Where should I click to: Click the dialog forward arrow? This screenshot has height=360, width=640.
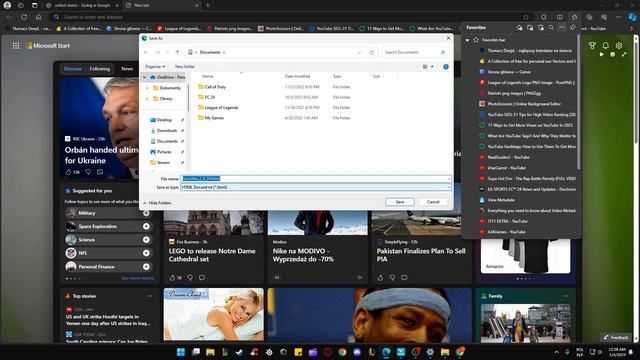158,52
